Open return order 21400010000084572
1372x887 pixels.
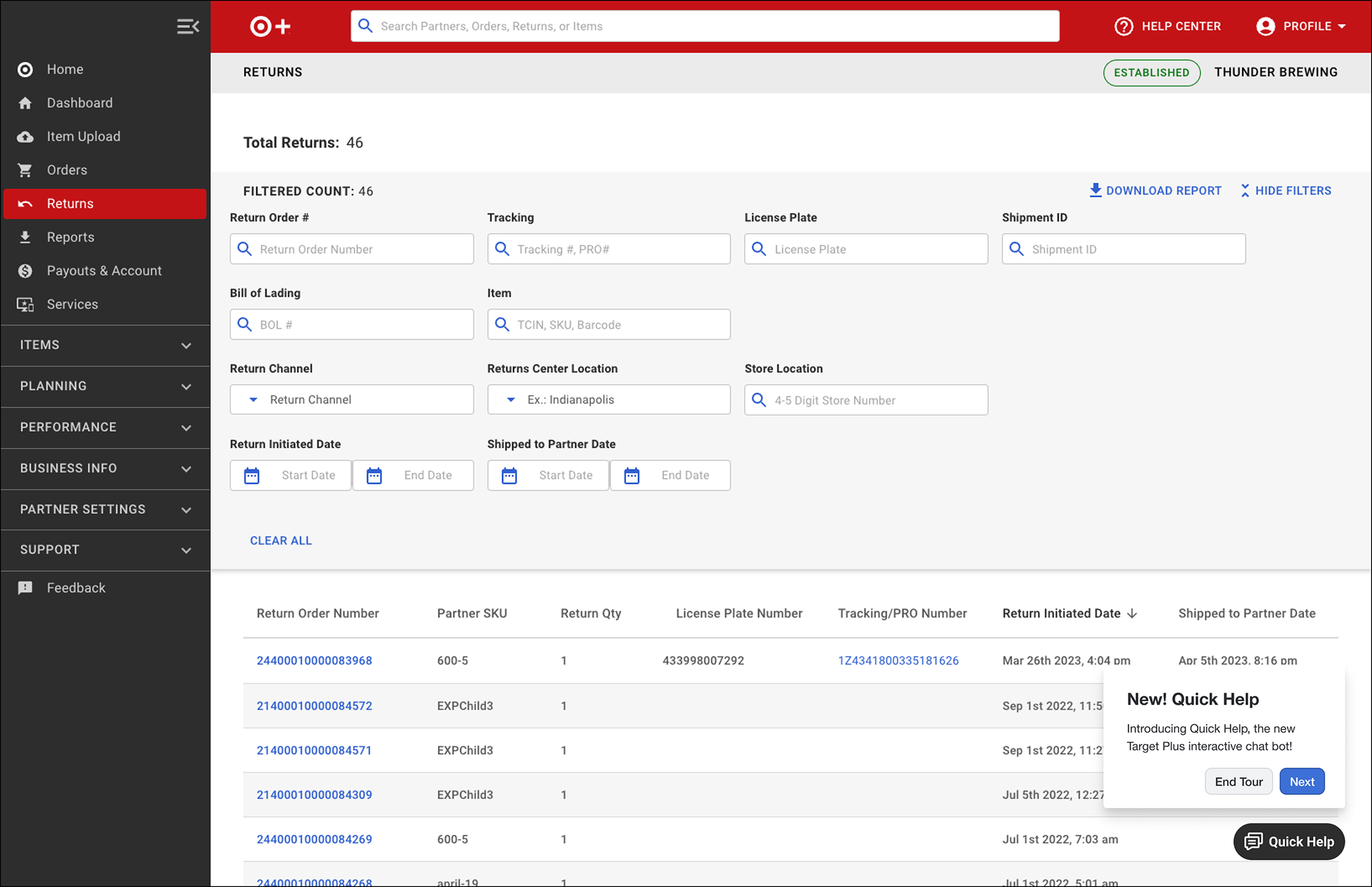314,705
